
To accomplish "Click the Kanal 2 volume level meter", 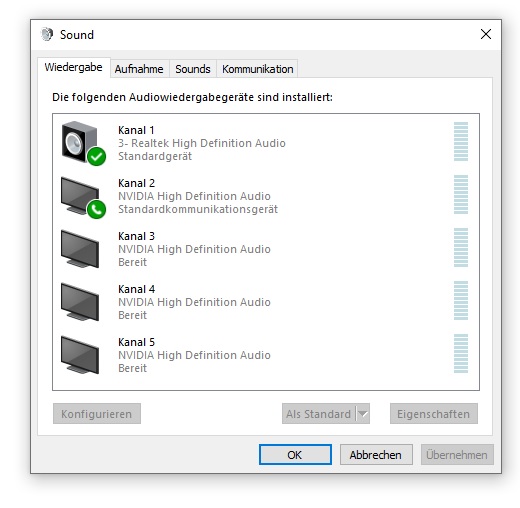I will tap(461, 194).
